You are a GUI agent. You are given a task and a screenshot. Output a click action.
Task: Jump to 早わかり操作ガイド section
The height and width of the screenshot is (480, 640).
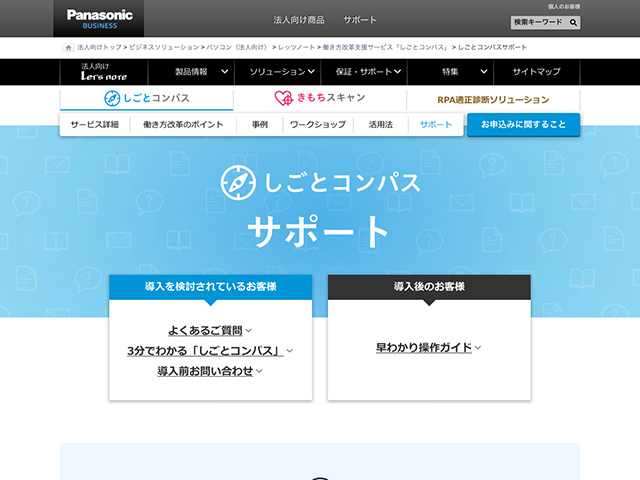click(x=424, y=348)
